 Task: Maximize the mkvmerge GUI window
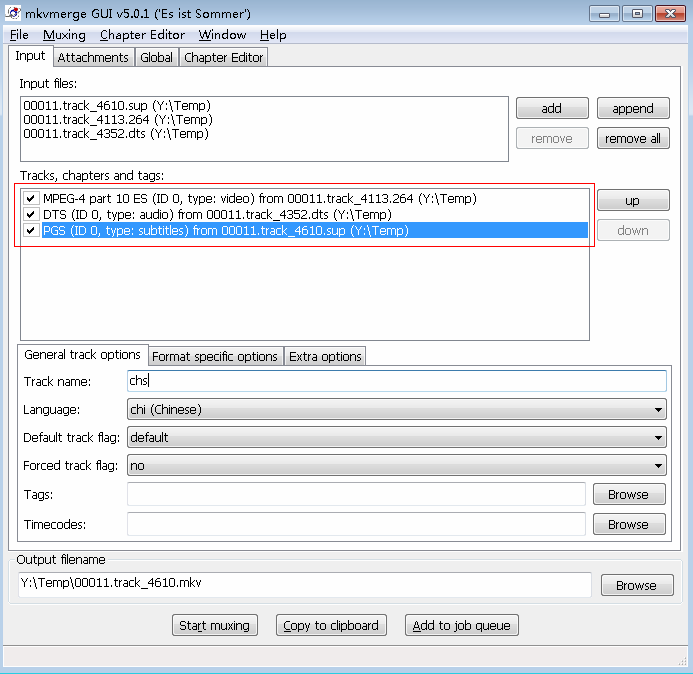click(x=637, y=14)
